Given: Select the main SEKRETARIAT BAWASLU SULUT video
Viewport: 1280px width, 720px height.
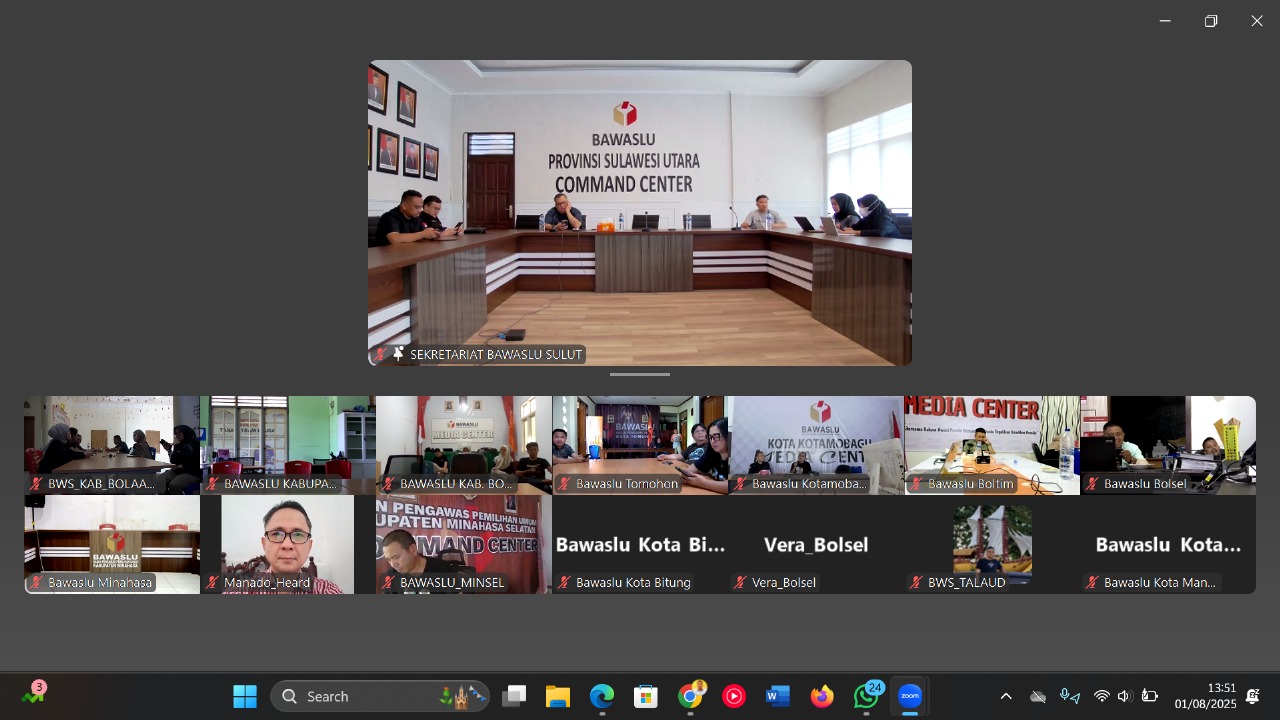Looking at the screenshot, I should [640, 213].
